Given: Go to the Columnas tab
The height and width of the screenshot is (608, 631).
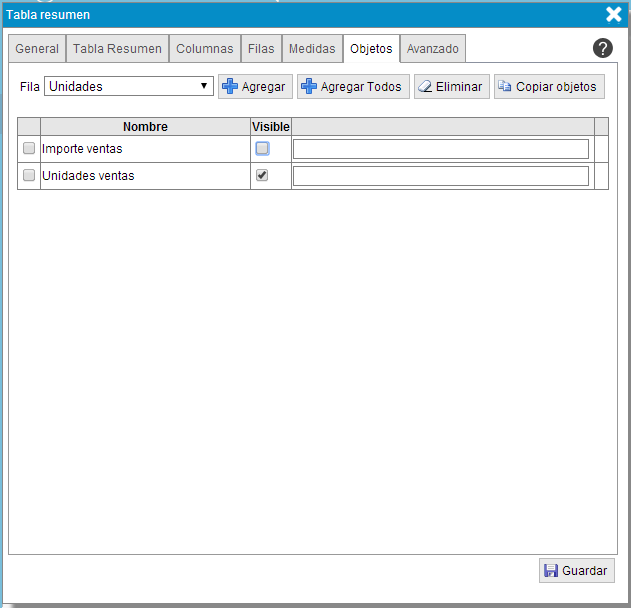Looking at the screenshot, I should pyautogui.click(x=204, y=49).
